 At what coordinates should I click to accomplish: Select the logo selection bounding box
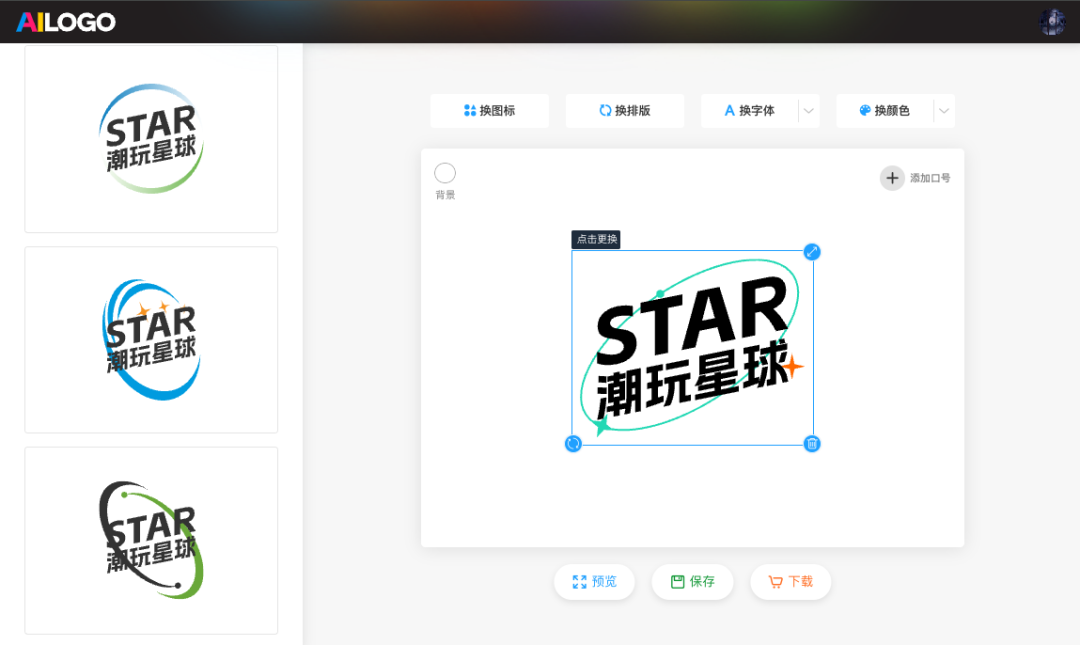tap(692, 348)
